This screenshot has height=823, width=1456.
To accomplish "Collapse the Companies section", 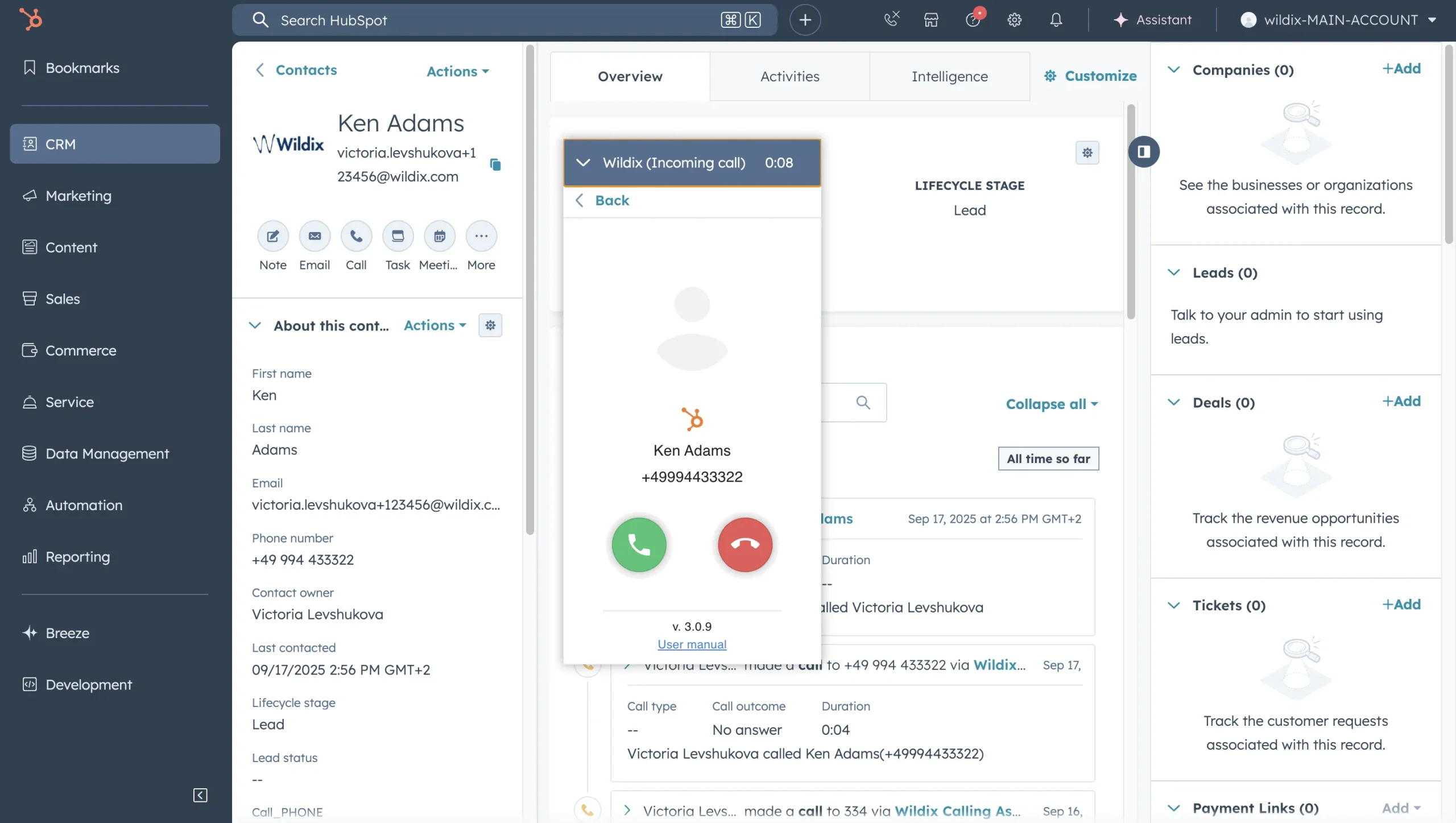I will pyautogui.click(x=1173, y=70).
